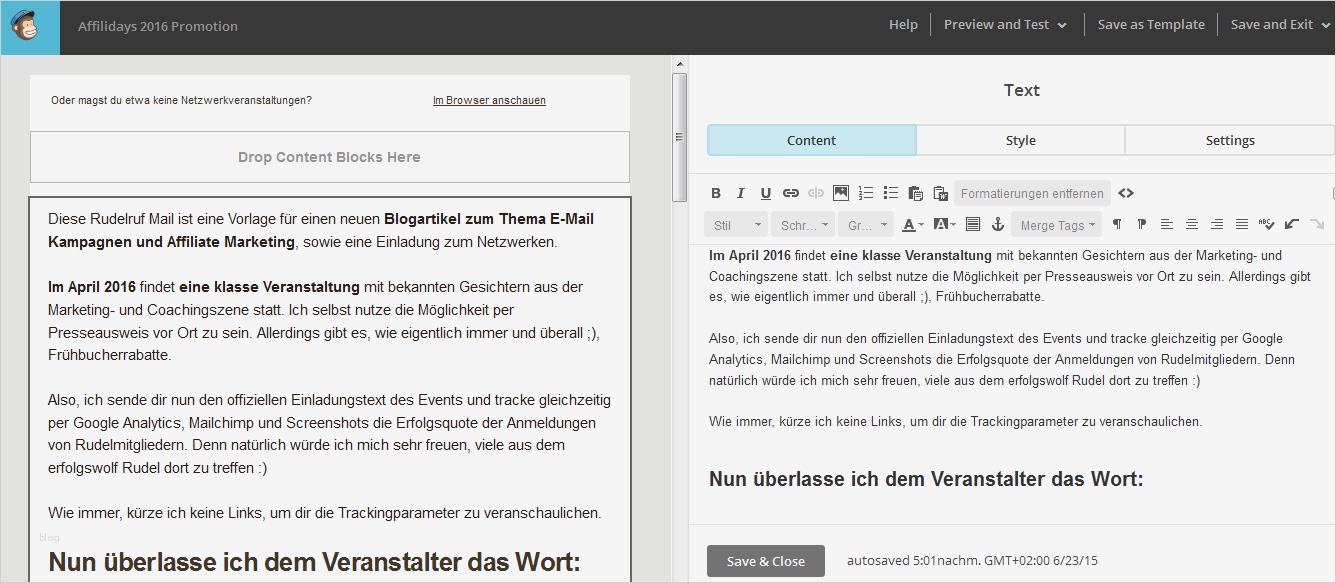Click the heading in the editor text area
Viewport: 1336px width, 583px height.
[x=926, y=478]
